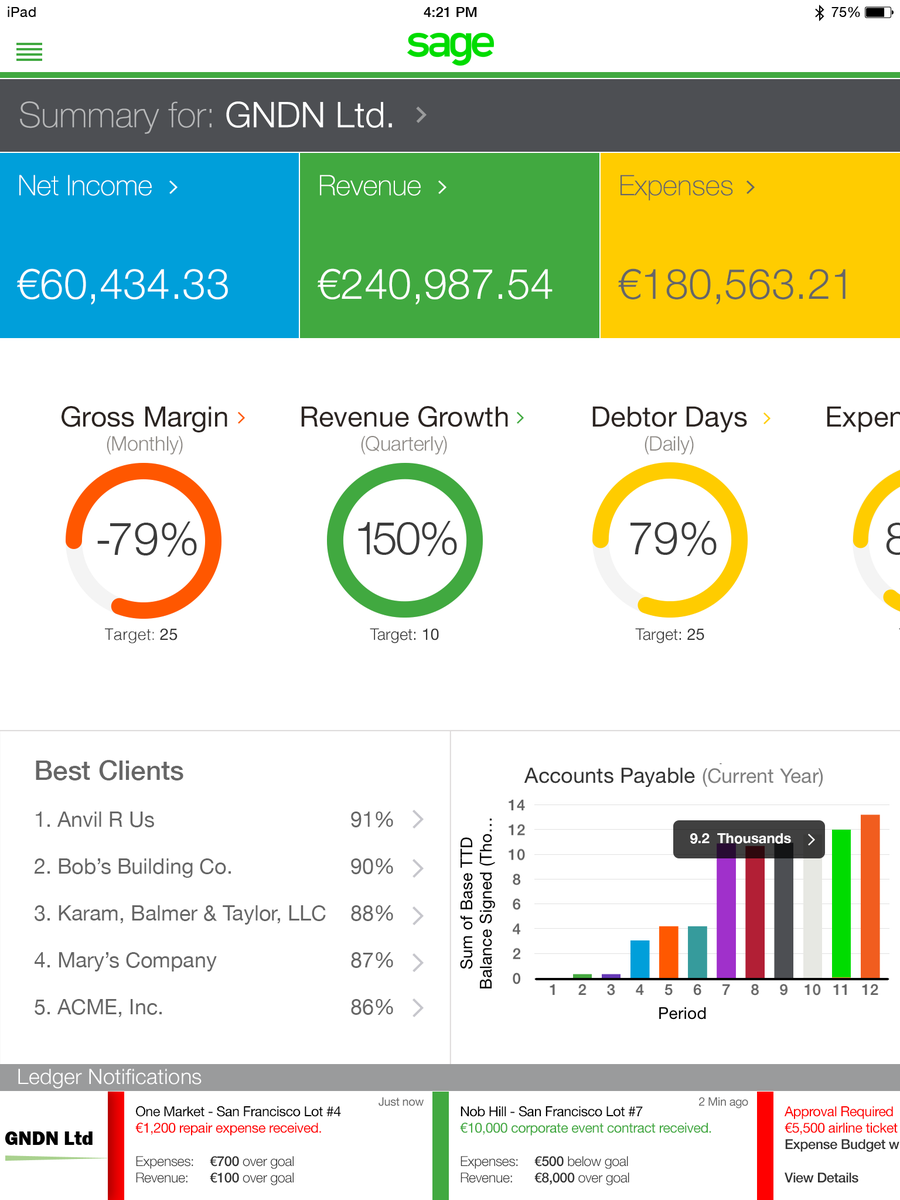Select Mary's Company client name

tap(137, 961)
